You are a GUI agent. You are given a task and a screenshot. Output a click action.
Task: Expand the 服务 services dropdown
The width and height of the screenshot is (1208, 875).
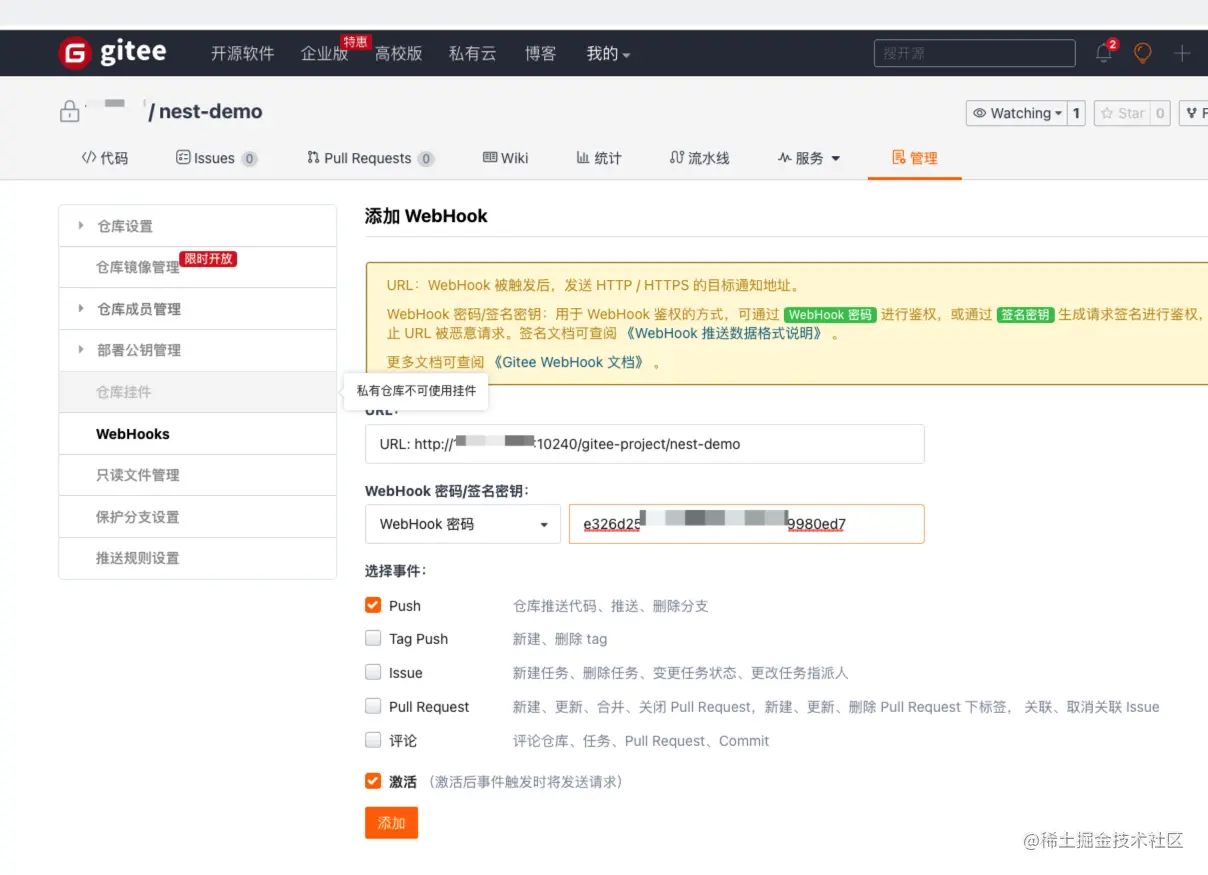809,158
